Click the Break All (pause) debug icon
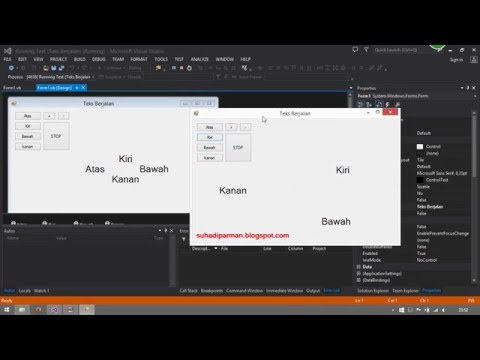The image size is (480, 360). 174,68
